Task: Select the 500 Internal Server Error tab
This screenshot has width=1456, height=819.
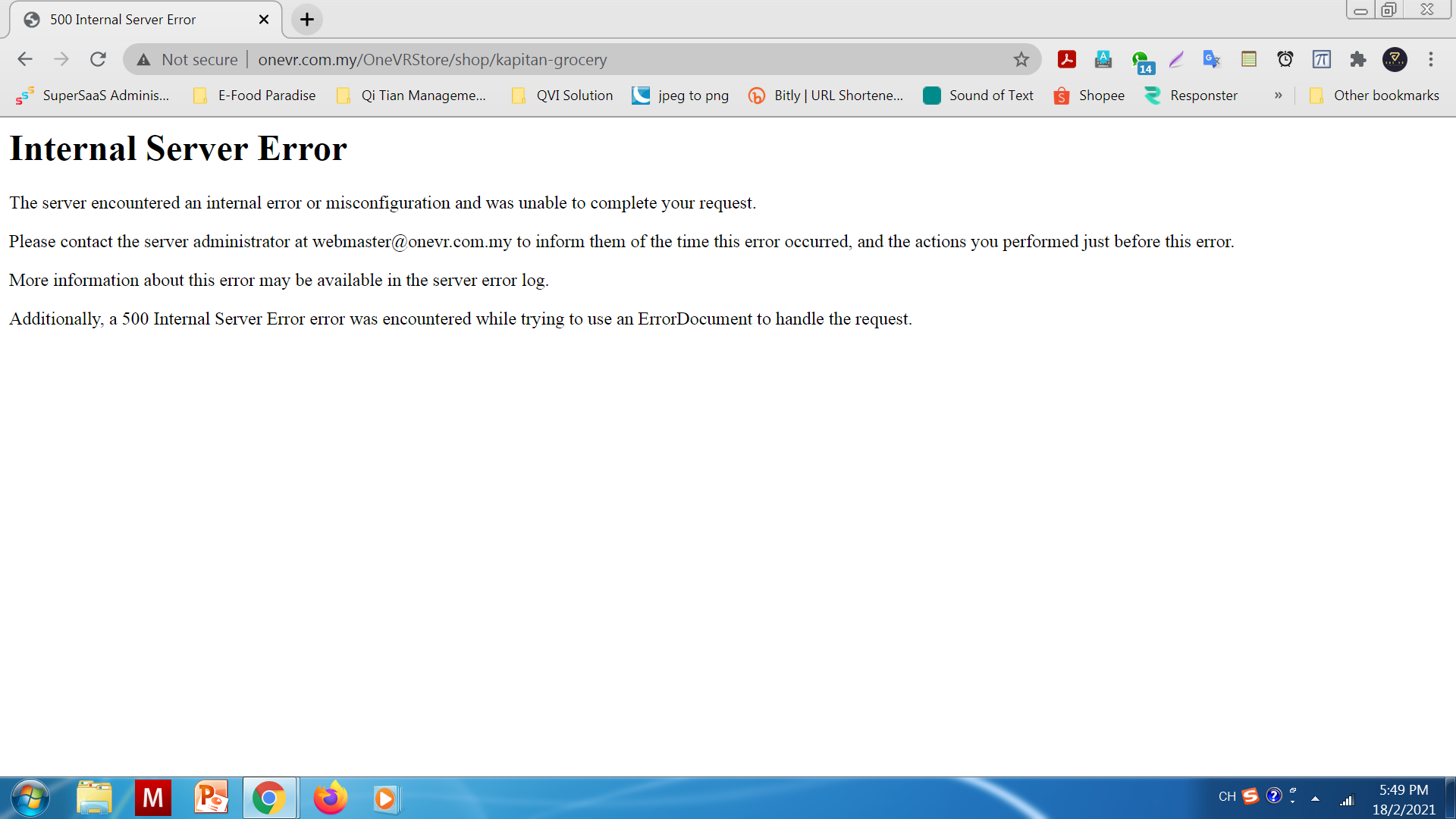Action: [x=123, y=20]
